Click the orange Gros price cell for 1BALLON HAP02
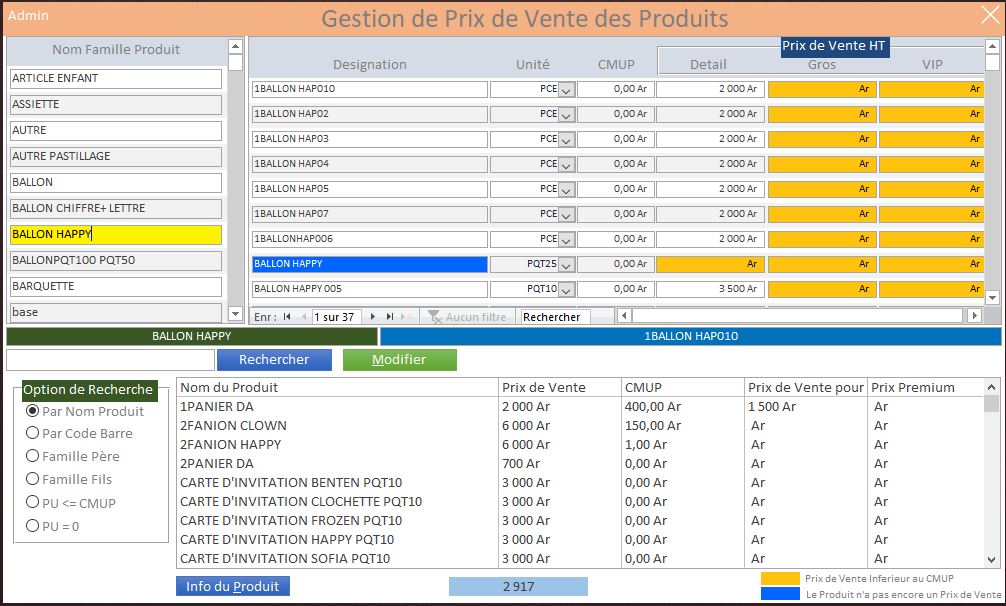 (x=821, y=114)
